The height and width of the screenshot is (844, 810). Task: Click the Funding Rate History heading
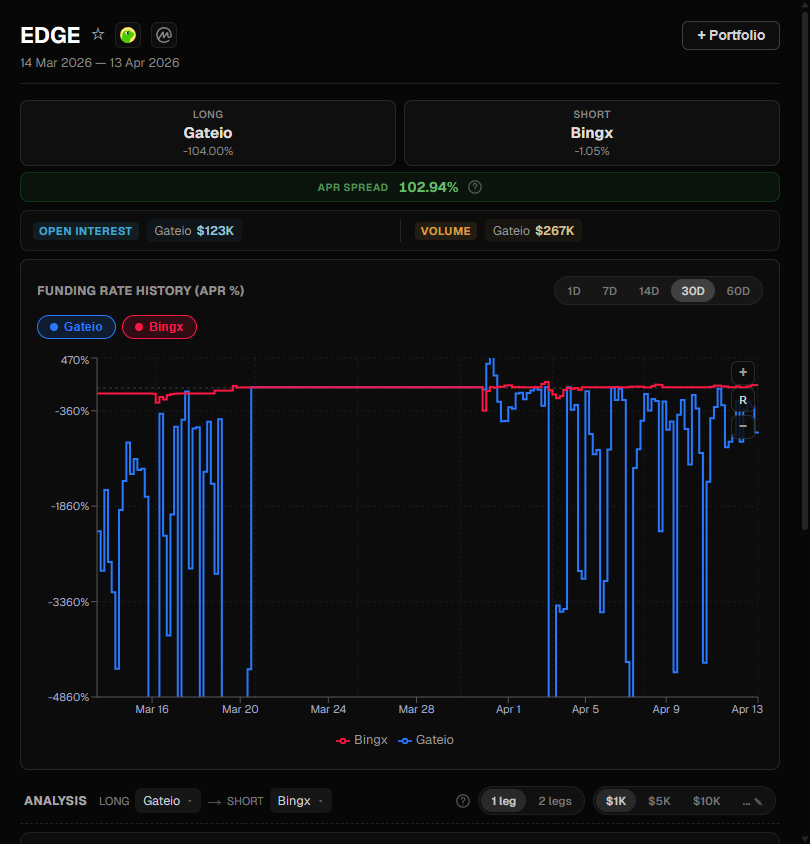140,291
